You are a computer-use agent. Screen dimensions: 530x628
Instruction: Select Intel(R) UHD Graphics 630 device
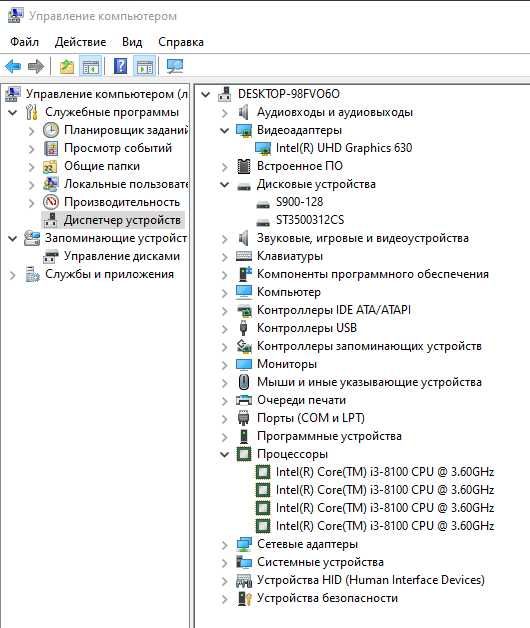[x=344, y=148]
